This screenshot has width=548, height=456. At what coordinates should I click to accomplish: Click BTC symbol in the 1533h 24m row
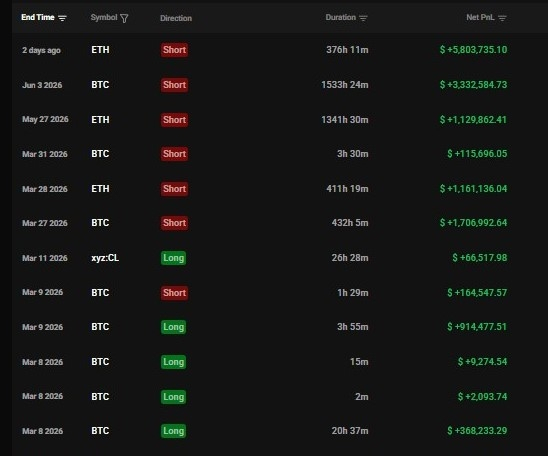coord(100,85)
